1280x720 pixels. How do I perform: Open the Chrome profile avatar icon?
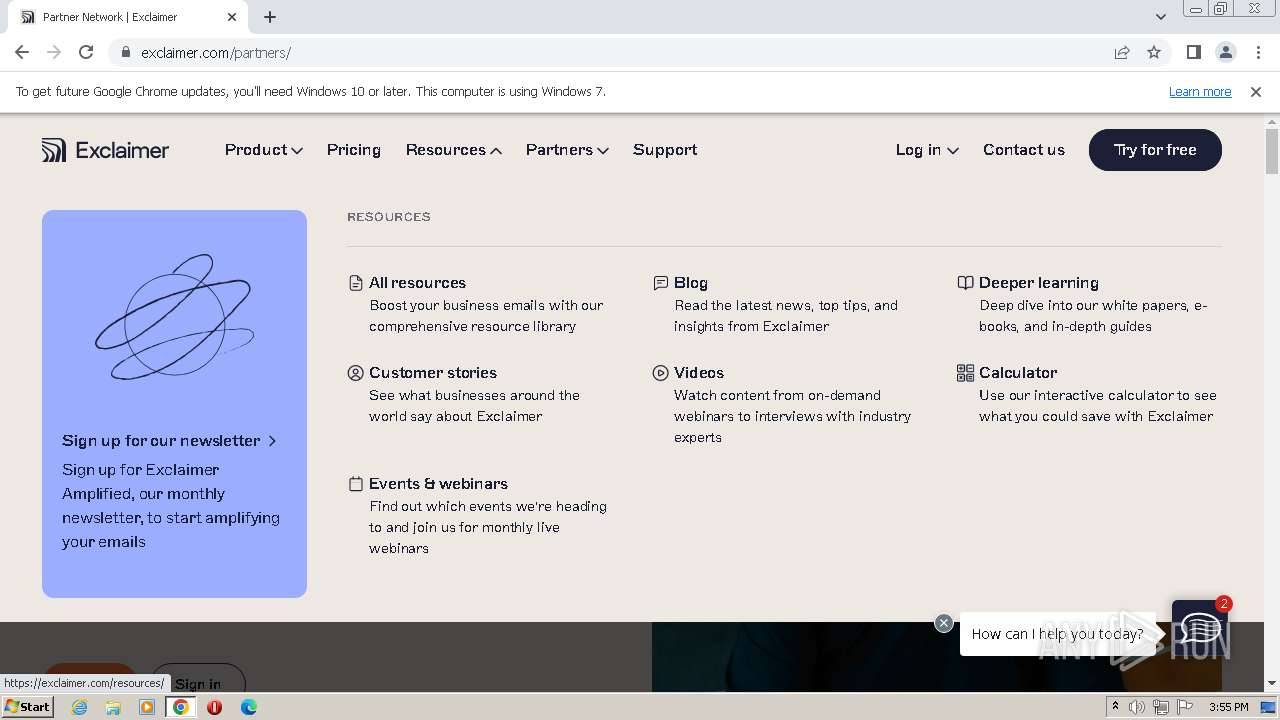click(1225, 52)
